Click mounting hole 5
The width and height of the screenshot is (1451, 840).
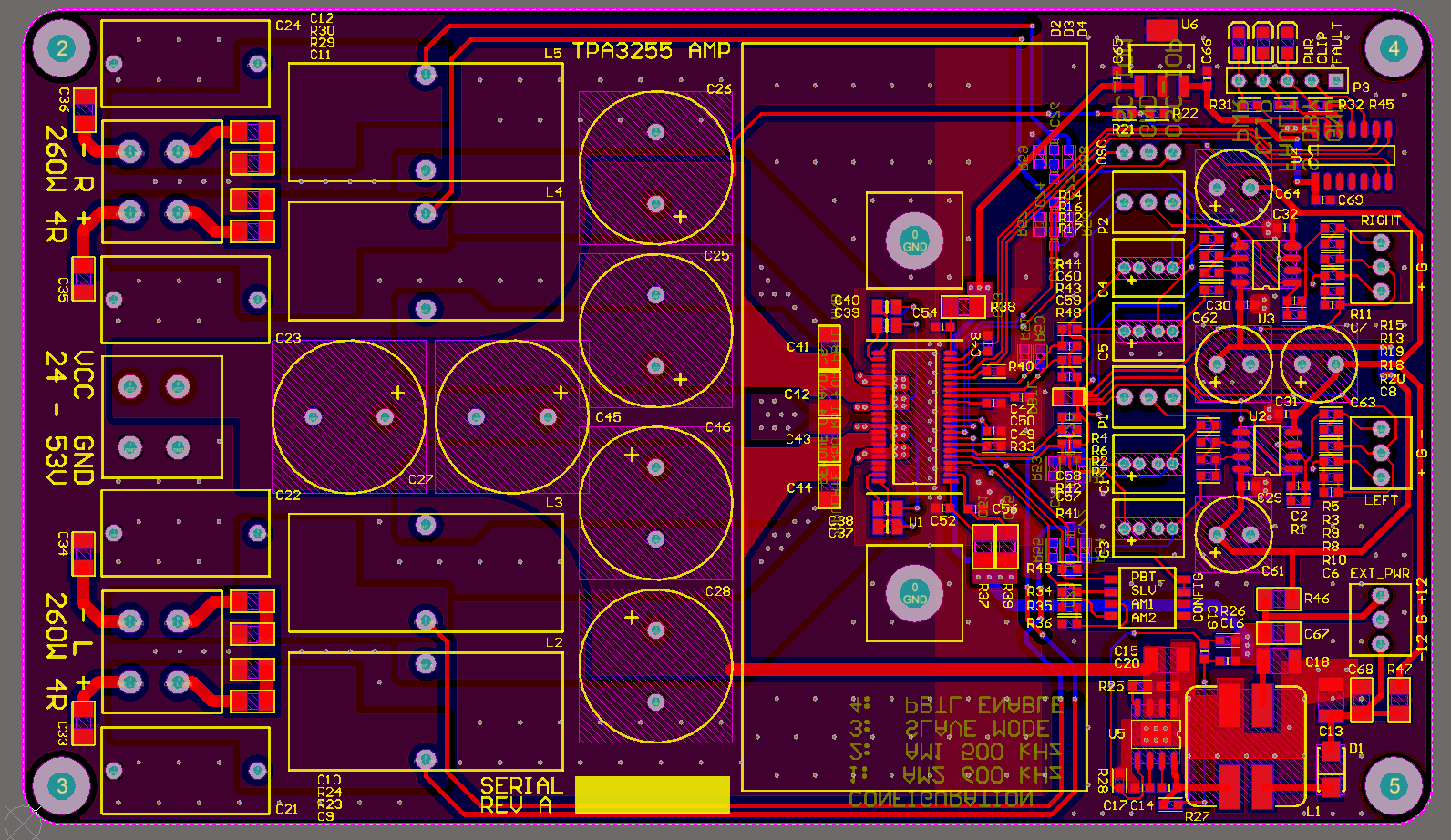pyautogui.click(x=1394, y=785)
